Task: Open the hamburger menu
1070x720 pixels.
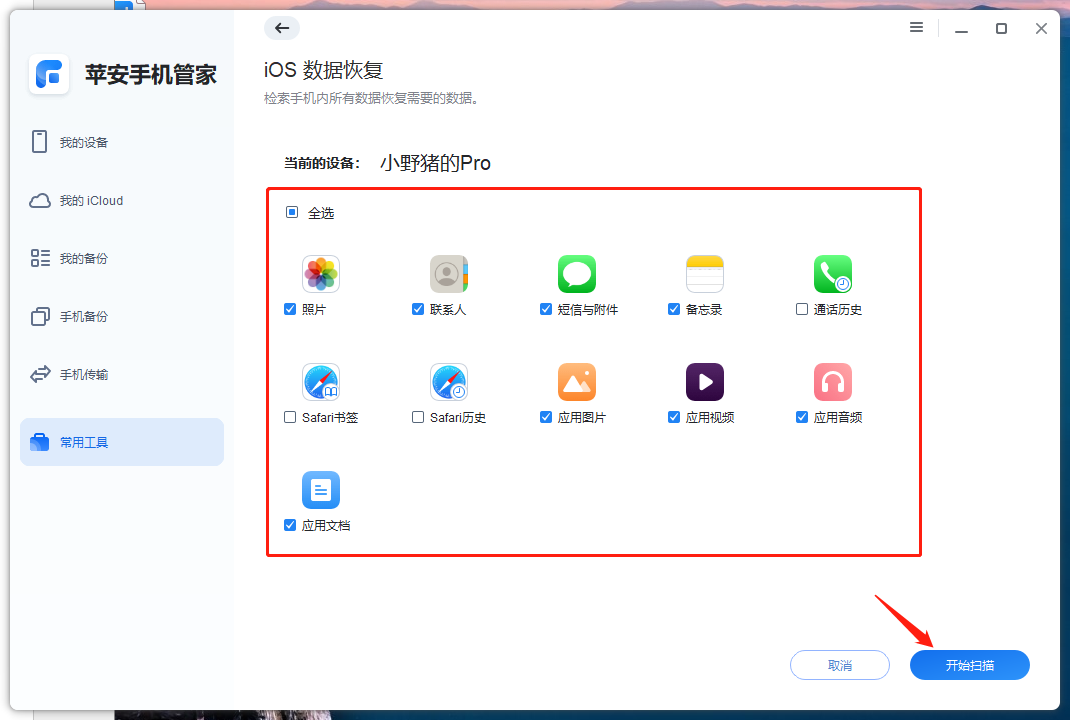Action: [916, 27]
